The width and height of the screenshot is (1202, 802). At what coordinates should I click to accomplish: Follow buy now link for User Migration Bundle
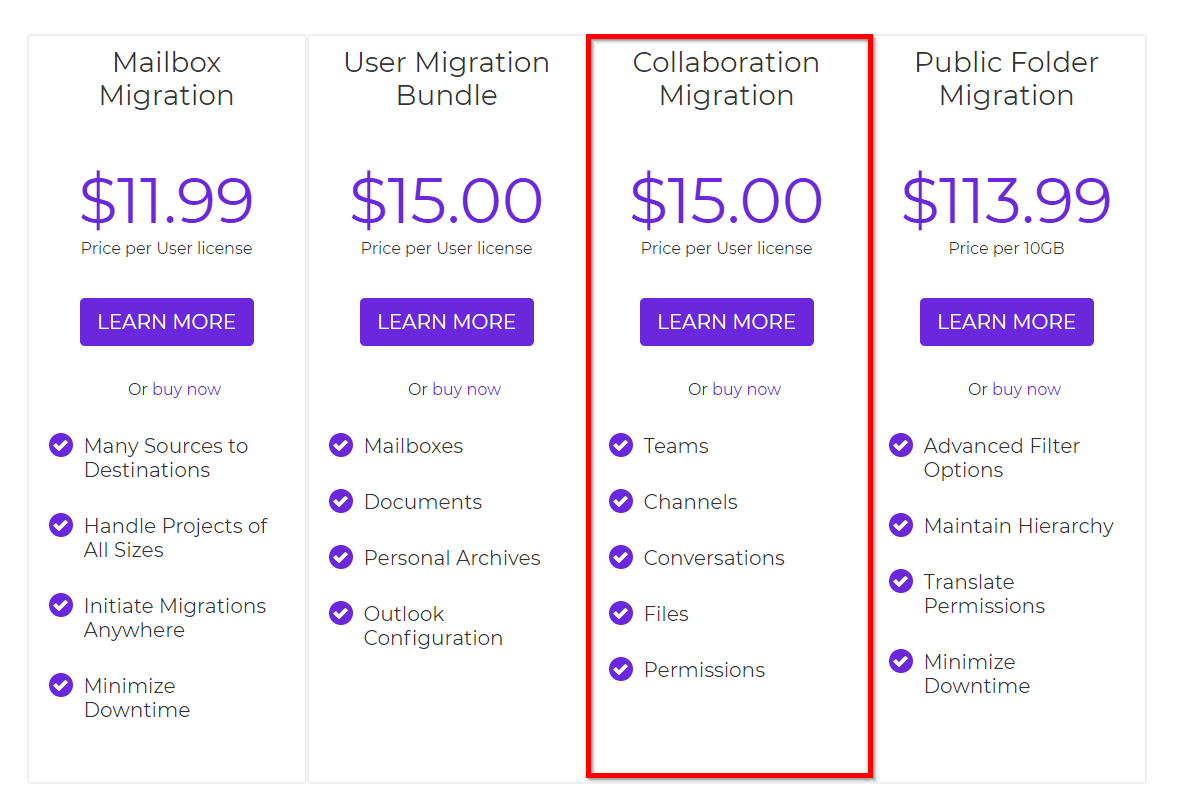coord(467,389)
